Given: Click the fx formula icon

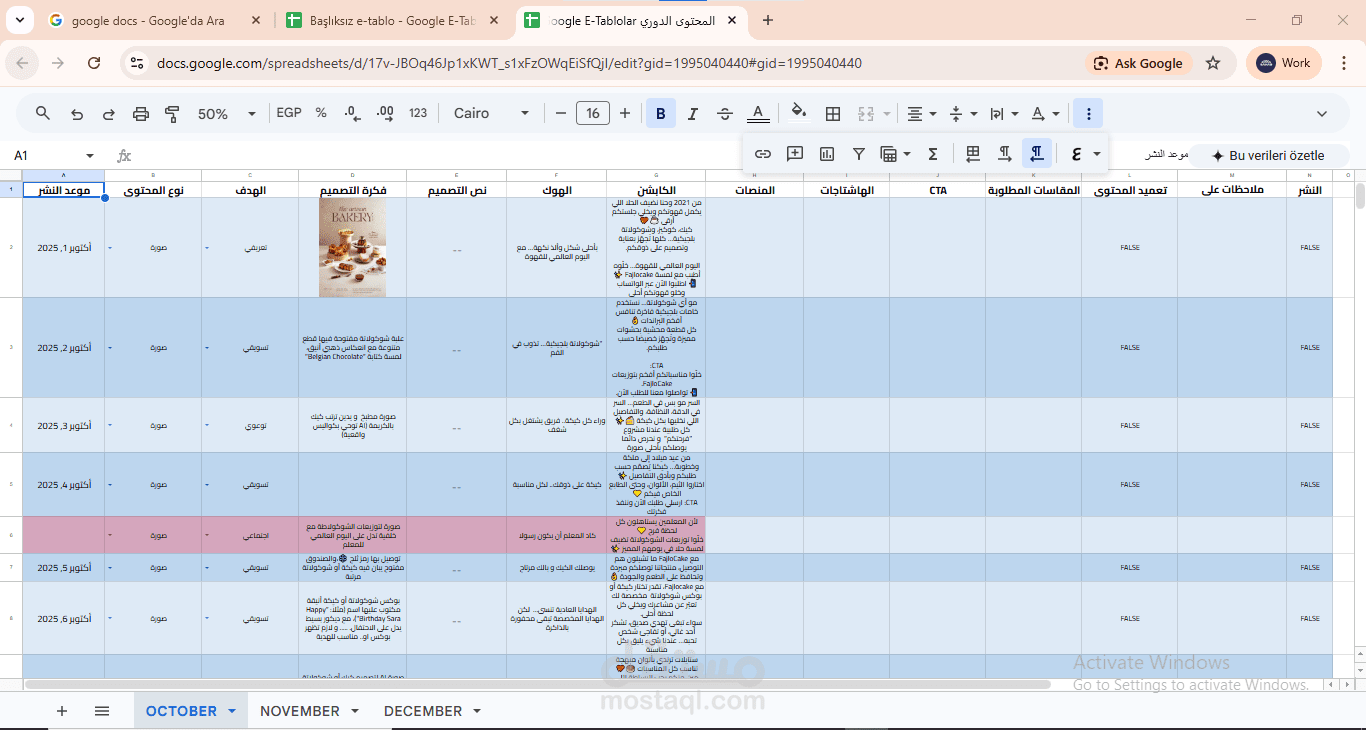Looking at the screenshot, I should (124, 156).
